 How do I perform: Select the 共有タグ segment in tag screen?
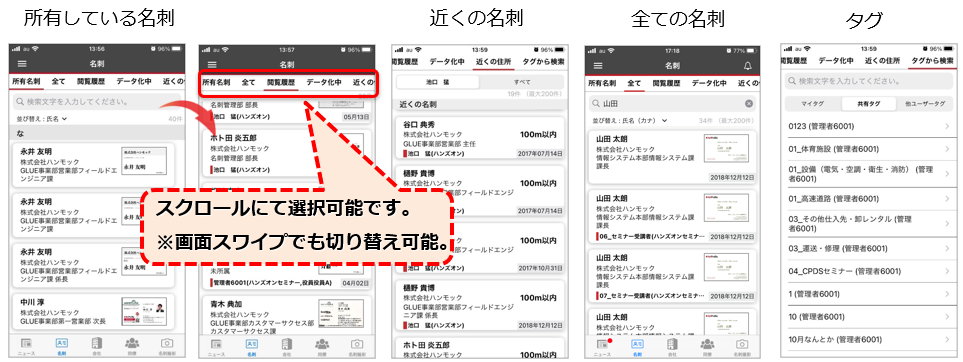pos(868,104)
